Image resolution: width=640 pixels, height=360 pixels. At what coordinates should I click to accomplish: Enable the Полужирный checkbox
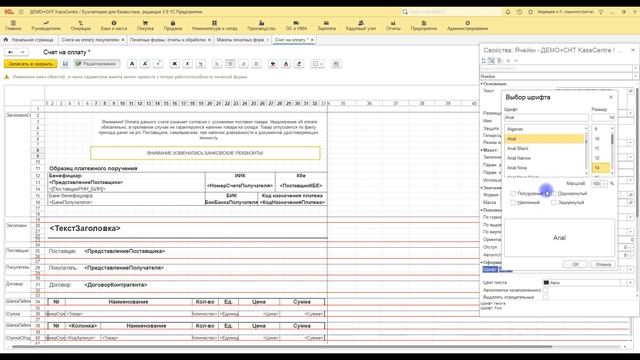(513, 193)
